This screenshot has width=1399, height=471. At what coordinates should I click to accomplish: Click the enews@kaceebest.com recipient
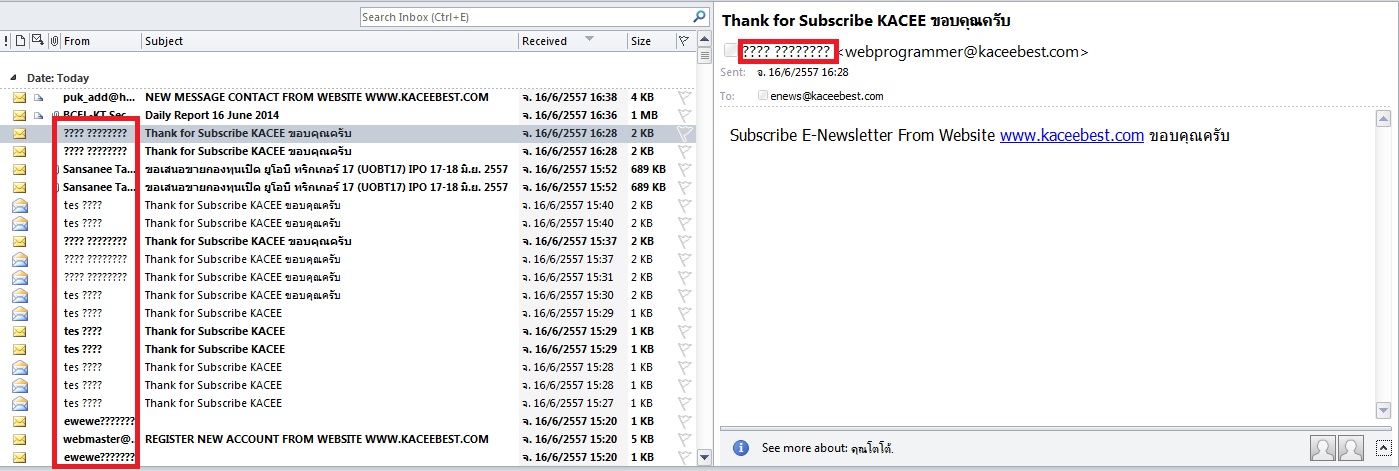pyautogui.click(x=827, y=96)
